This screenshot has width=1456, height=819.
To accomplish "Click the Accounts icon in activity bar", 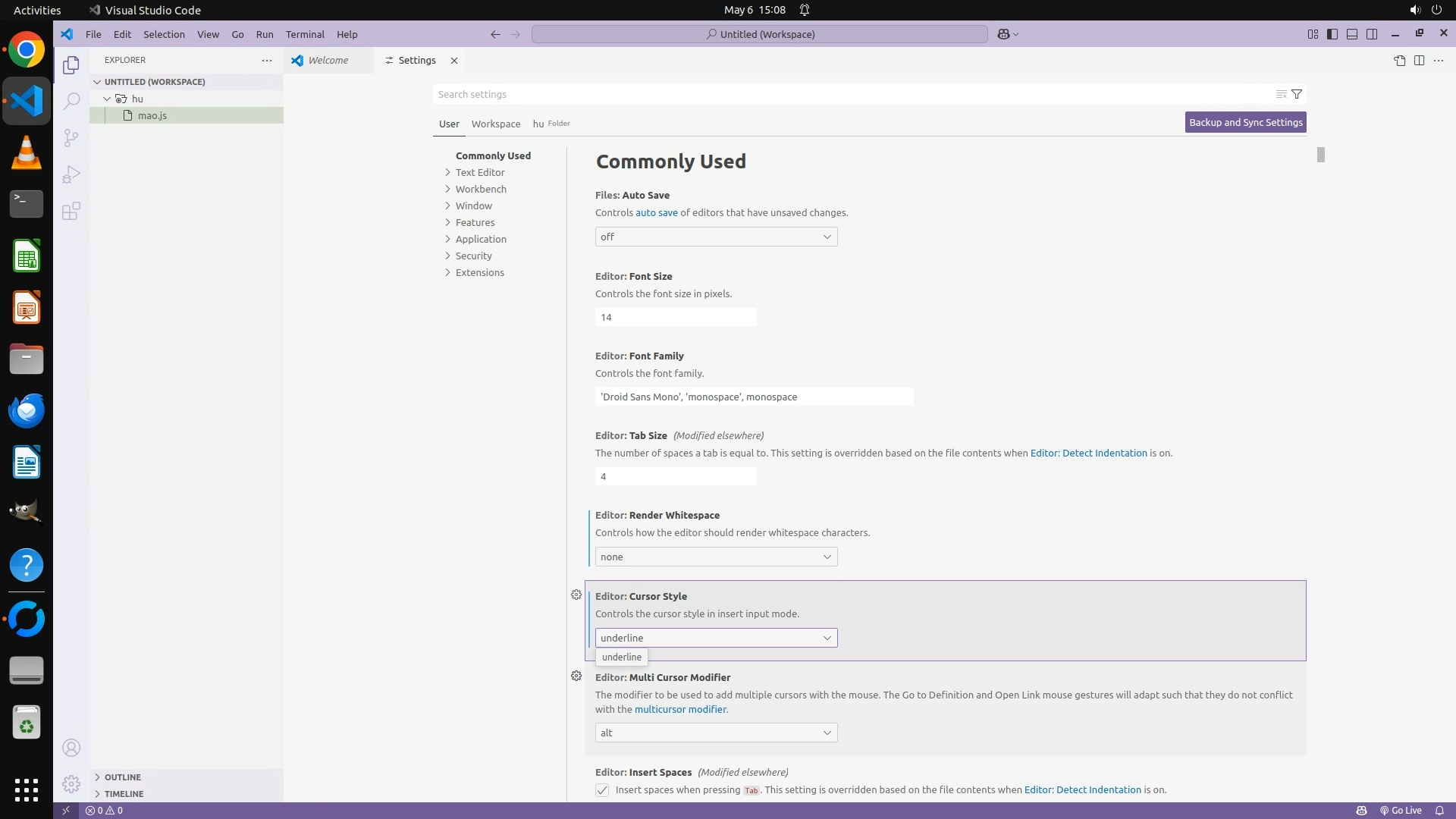I will pyautogui.click(x=71, y=748).
